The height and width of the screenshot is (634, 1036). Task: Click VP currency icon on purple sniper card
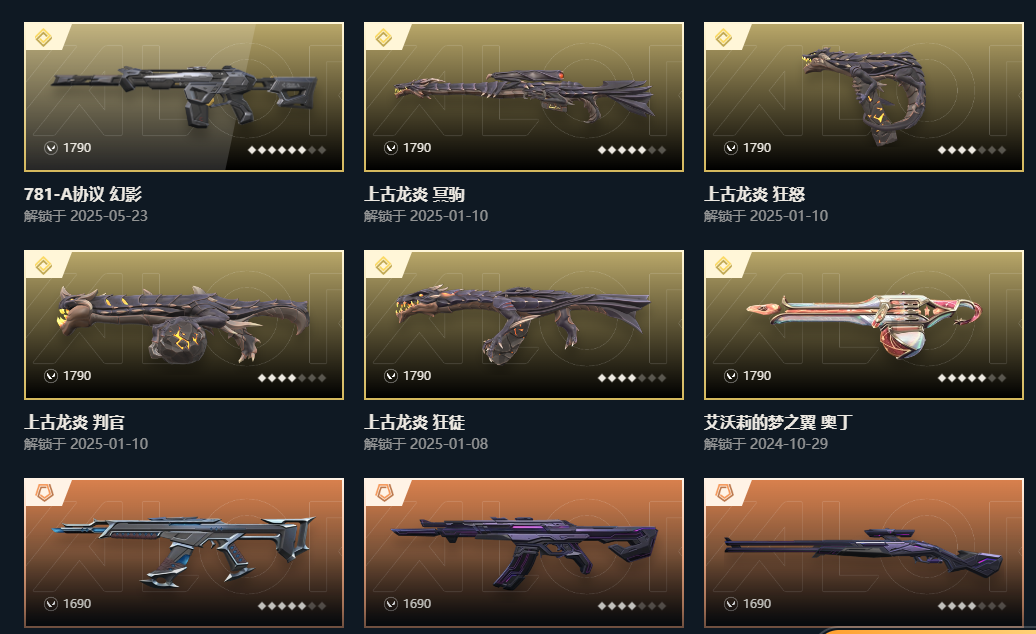coord(731,604)
